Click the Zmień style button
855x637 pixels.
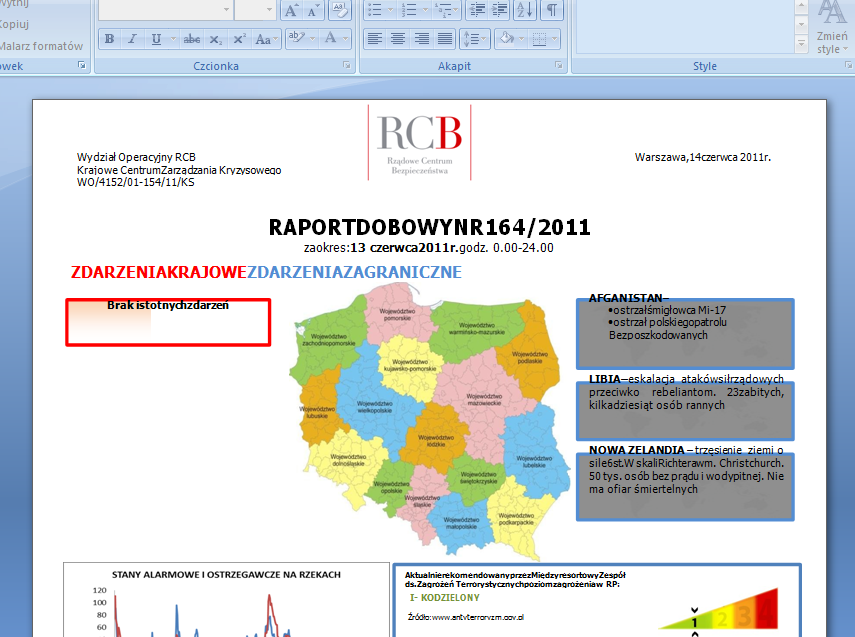click(x=832, y=27)
